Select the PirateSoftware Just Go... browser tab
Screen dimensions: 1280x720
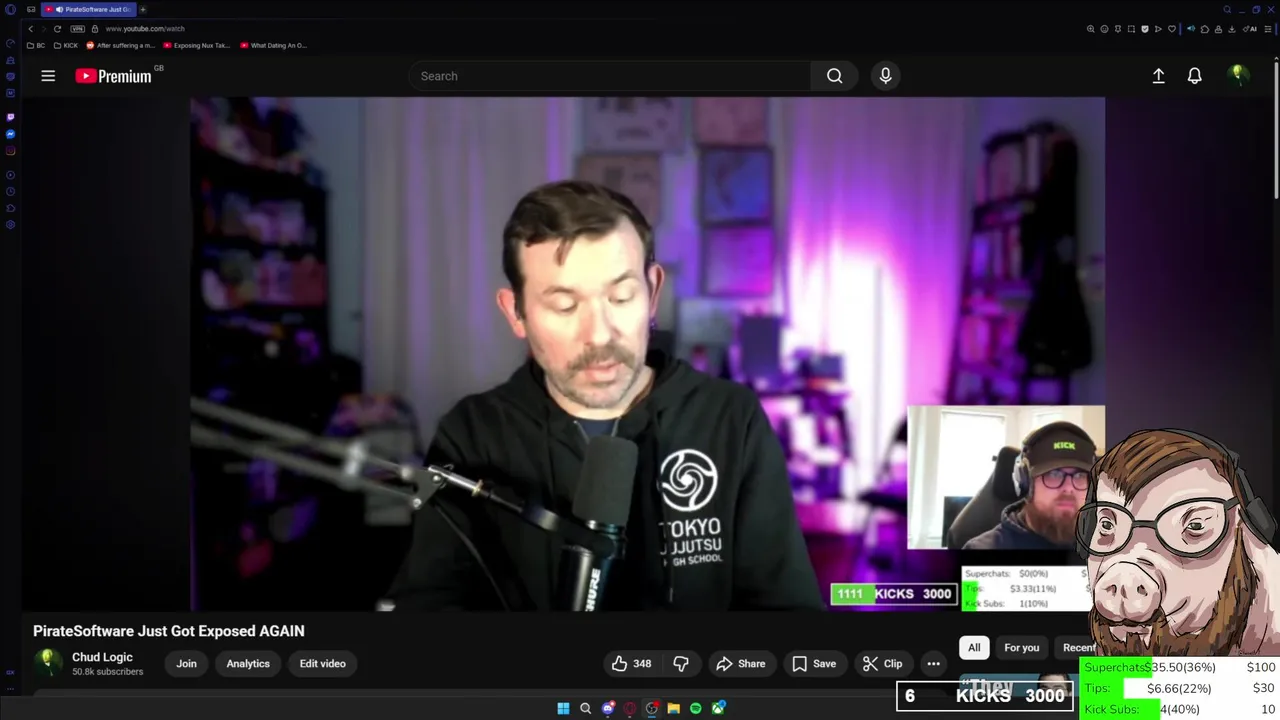[x=91, y=9]
